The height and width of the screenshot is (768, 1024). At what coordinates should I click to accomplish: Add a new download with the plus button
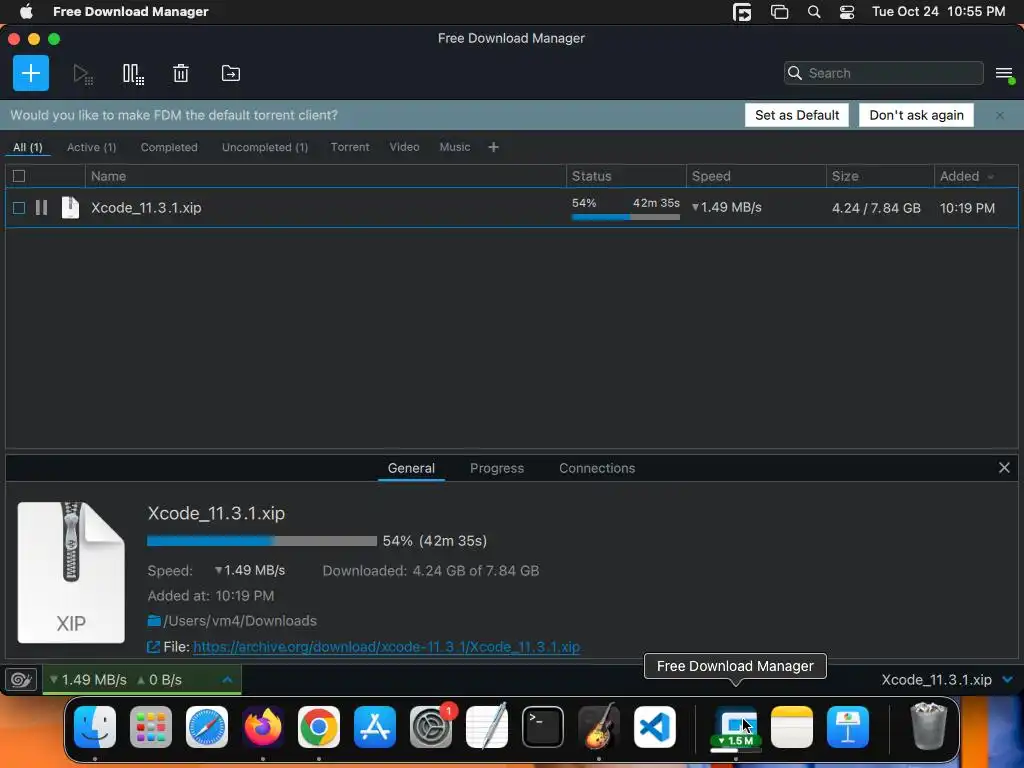[31, 73]
